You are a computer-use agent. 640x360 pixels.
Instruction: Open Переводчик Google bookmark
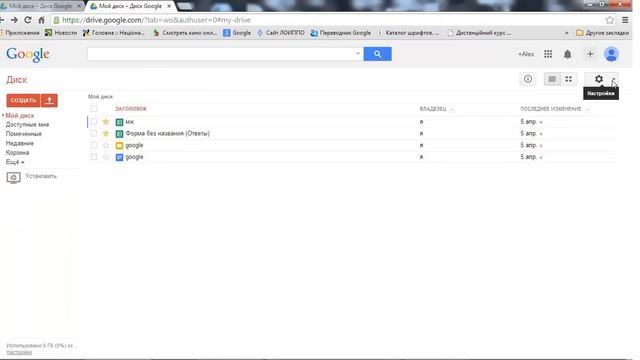(341, 33)
